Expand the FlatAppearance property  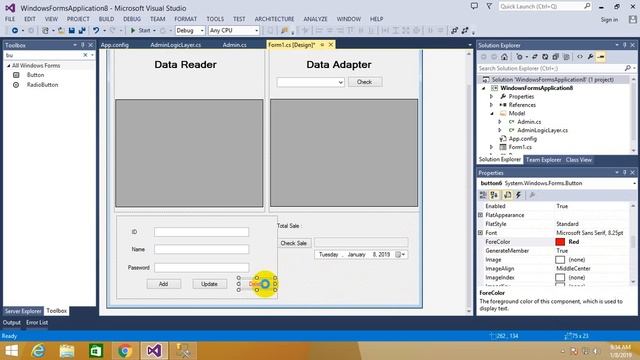(x=480, y=215)
